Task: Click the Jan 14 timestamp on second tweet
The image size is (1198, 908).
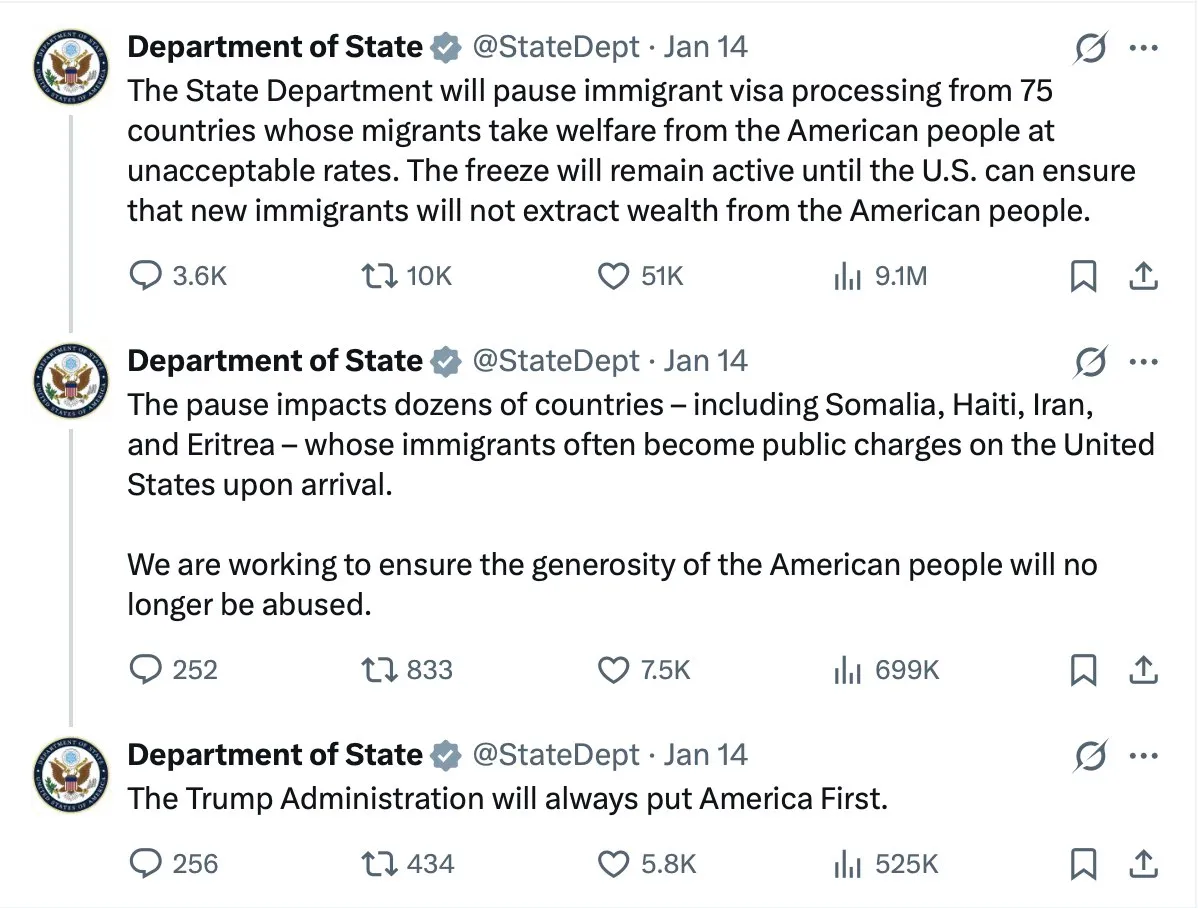Action: coord(706,361)
